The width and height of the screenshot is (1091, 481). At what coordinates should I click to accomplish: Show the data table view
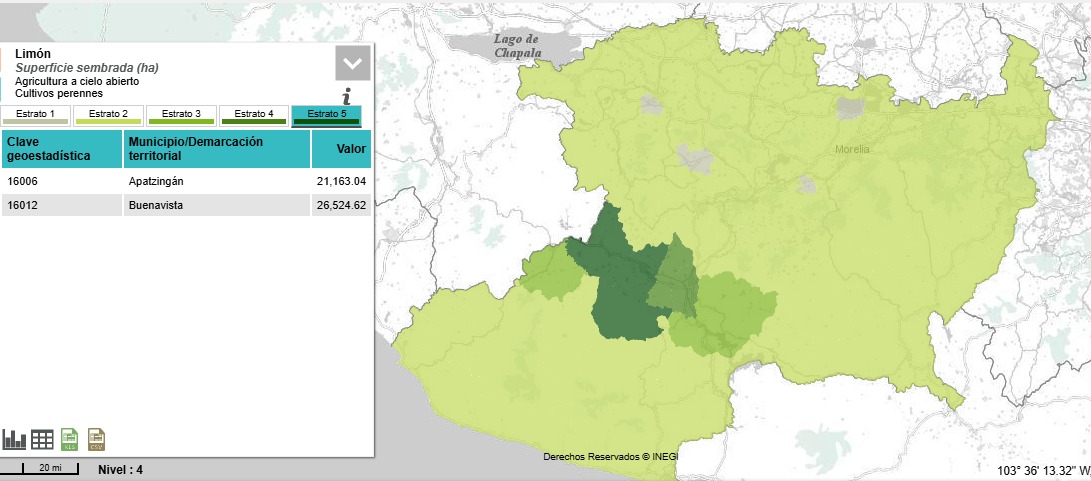pyautogui.click(x=42, y=439)
